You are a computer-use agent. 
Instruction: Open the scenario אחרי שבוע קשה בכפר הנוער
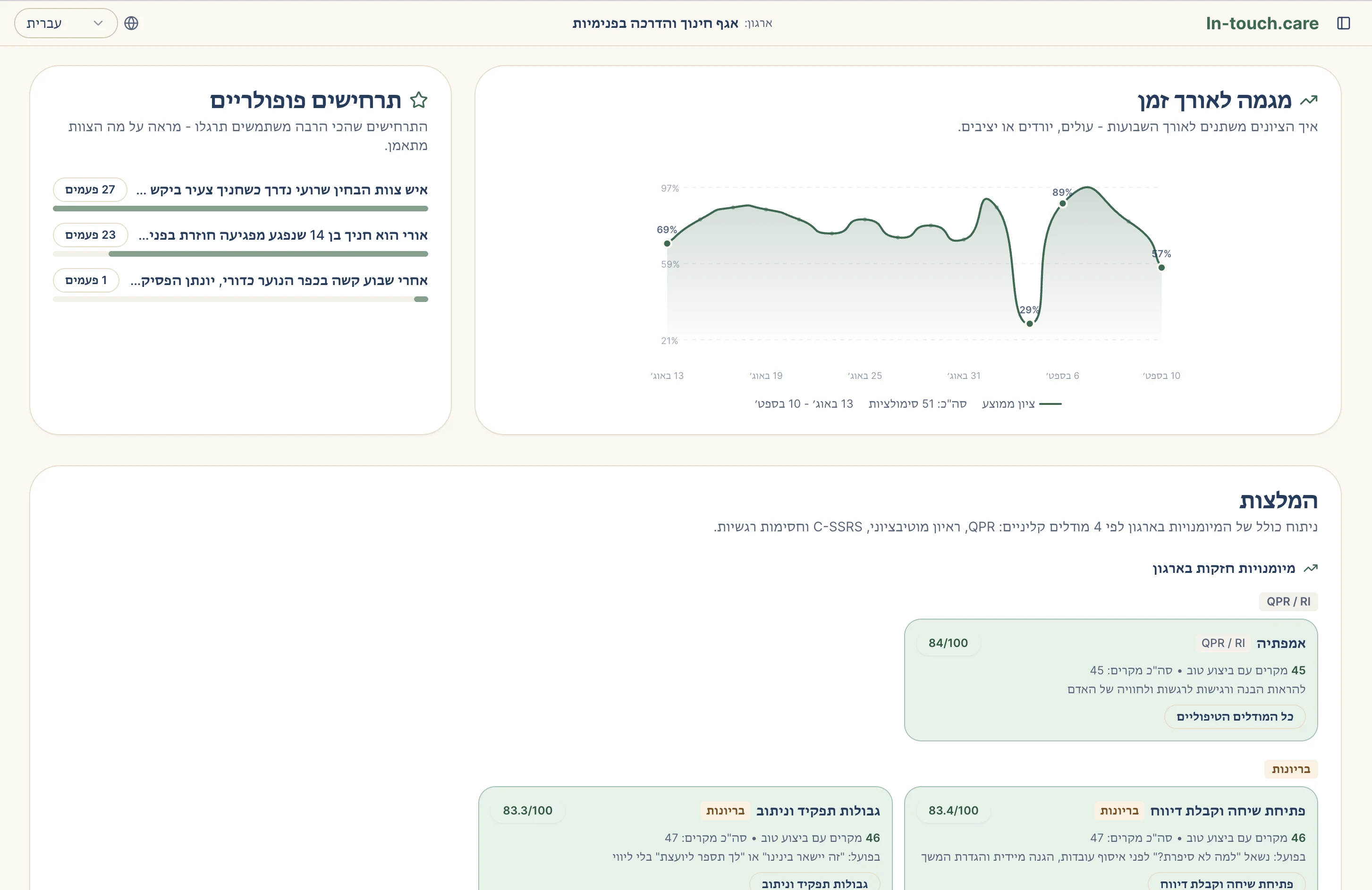279,280
